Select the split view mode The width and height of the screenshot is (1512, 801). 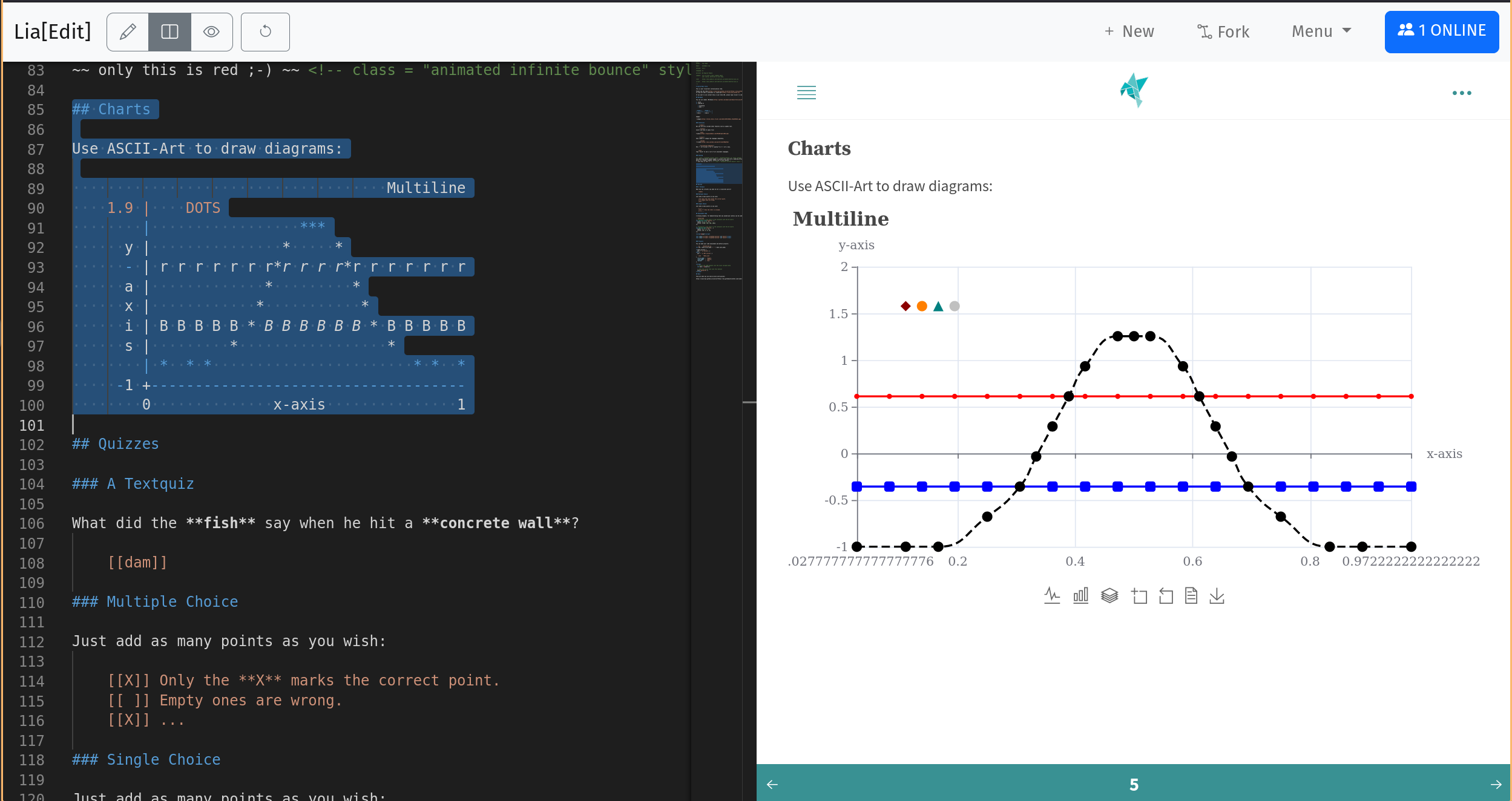[x=170, y=32]
